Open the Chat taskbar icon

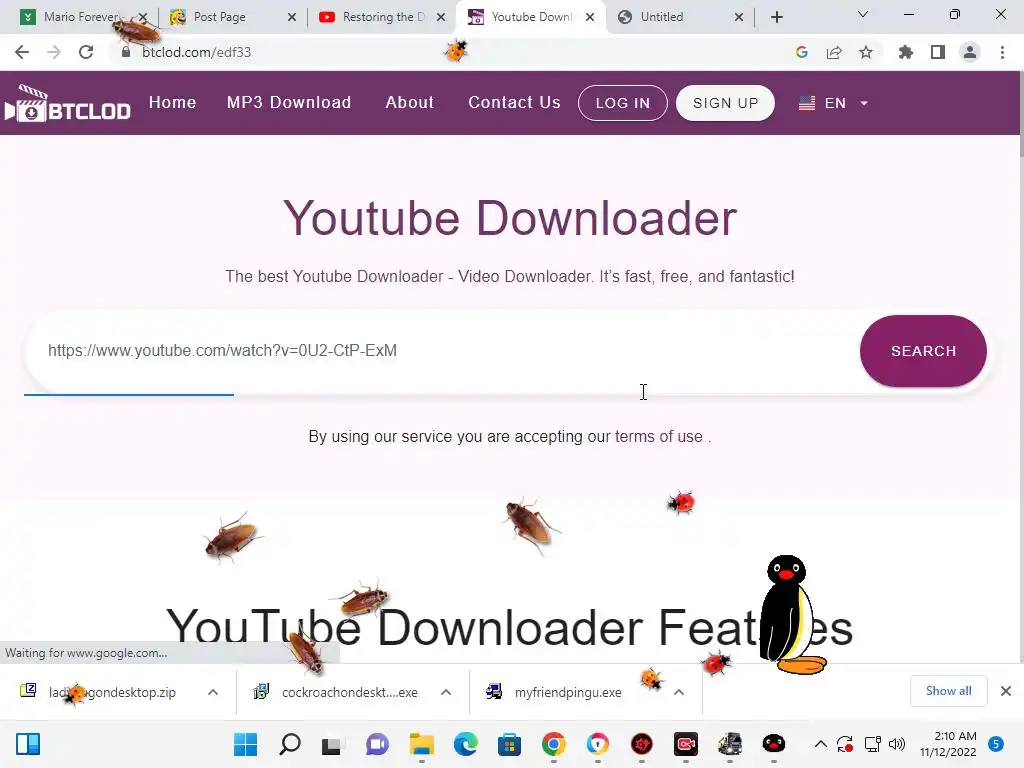coord(377,744)
